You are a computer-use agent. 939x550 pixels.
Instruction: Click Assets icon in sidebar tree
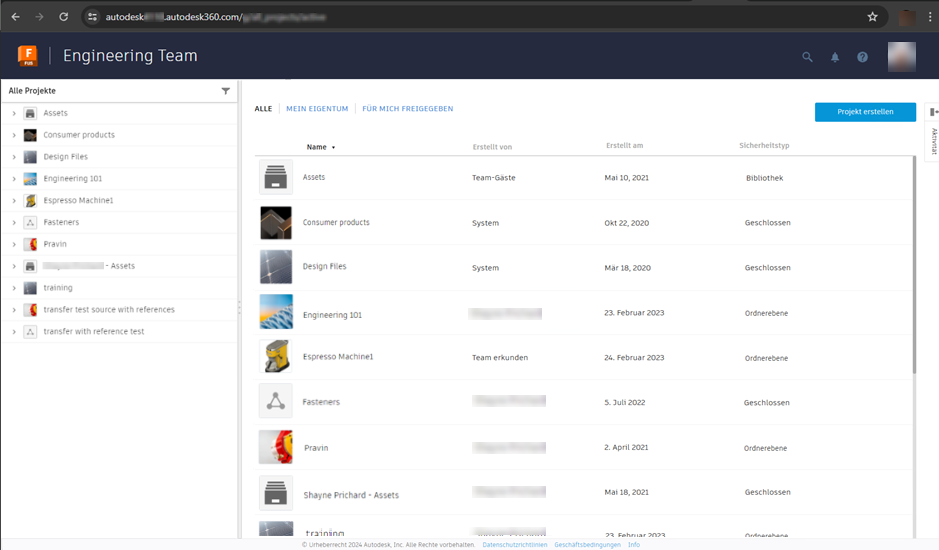pyautogui.click(x=30, y=113)
